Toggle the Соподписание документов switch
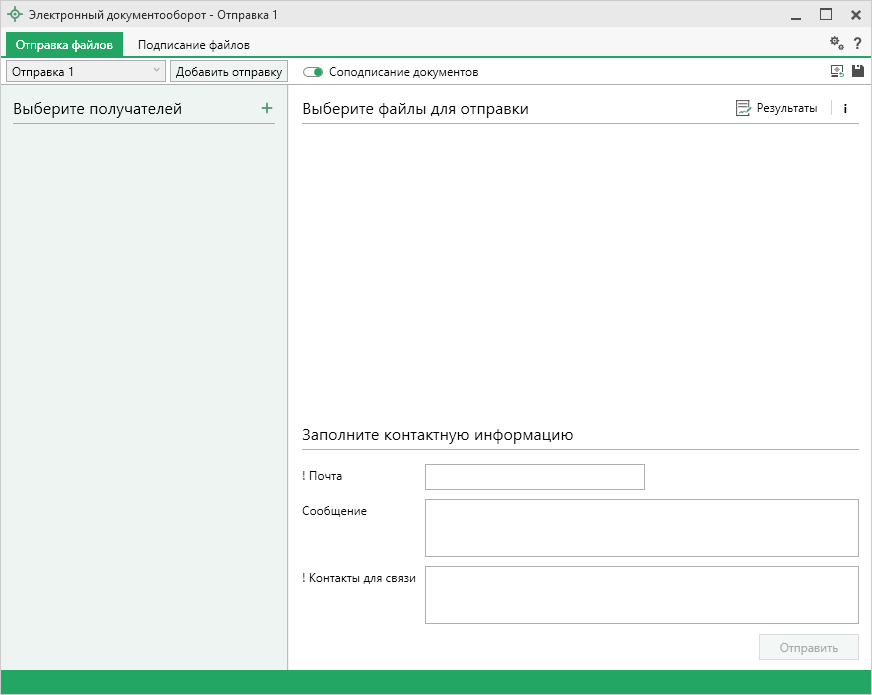 pos(313,72)
